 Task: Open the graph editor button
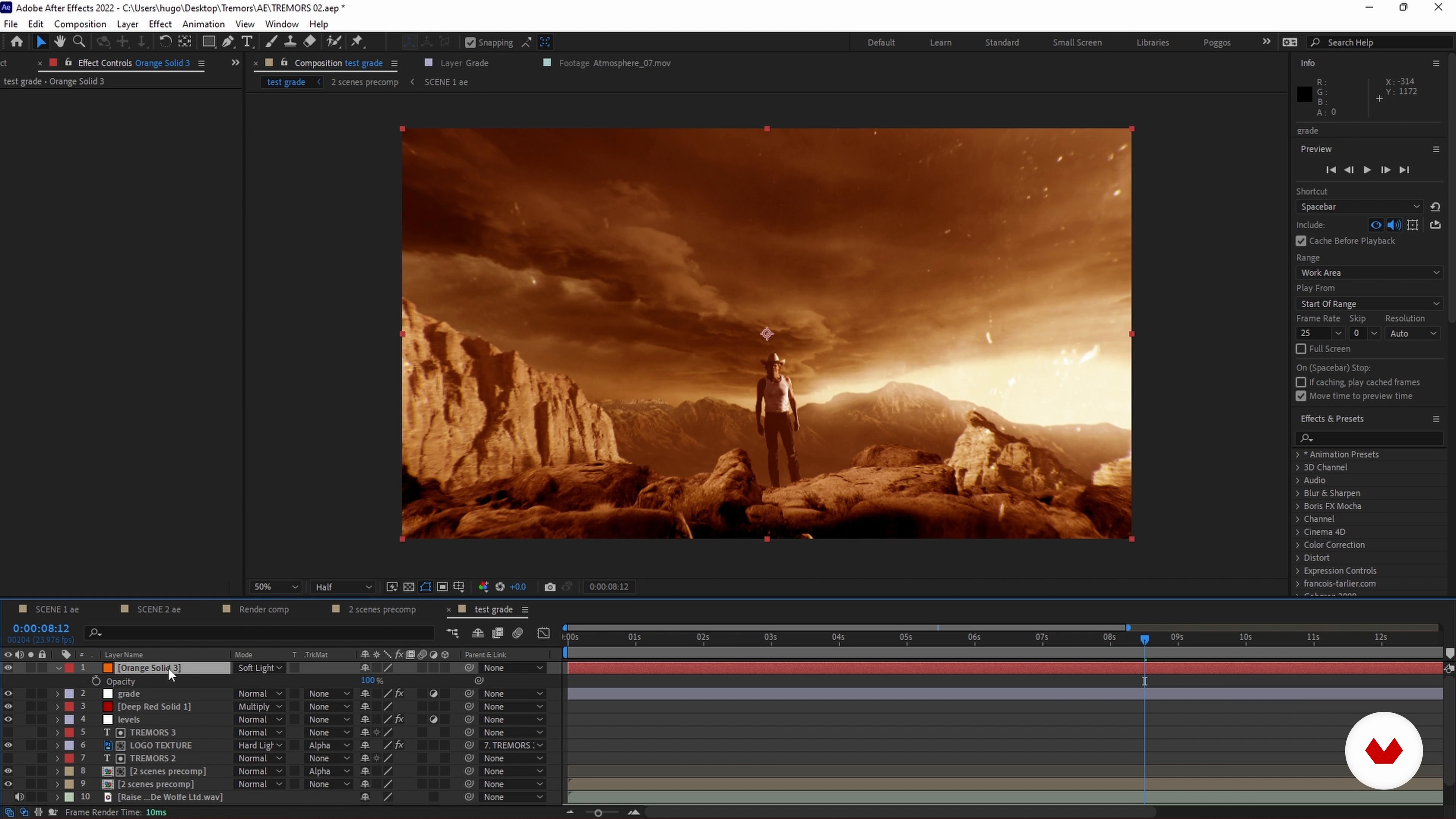click(544, 633)
